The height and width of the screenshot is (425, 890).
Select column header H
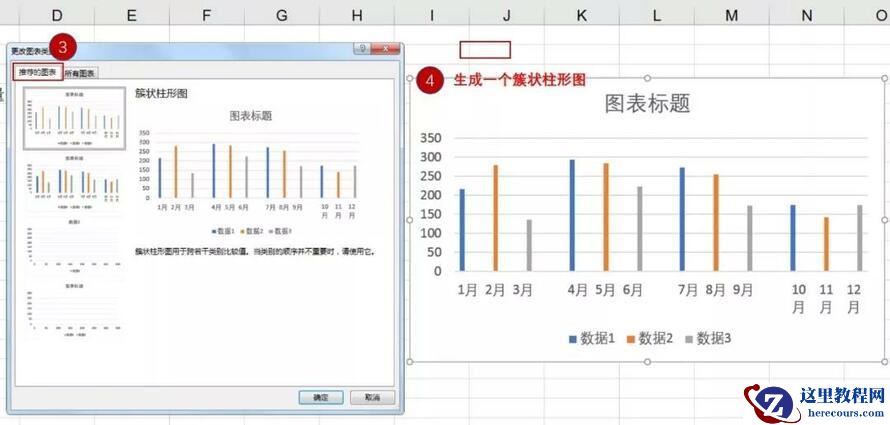tap(356, 15)
